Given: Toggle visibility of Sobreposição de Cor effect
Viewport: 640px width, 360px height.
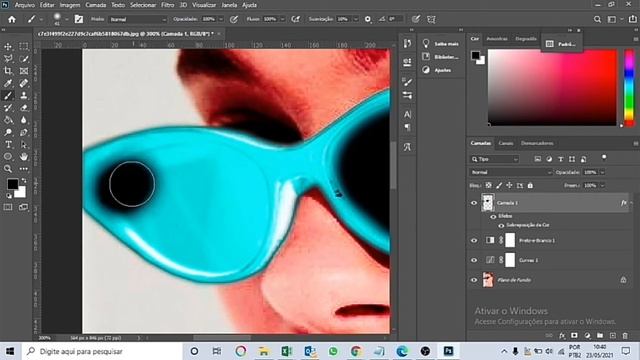Looking at the screenshot, I should coord(501,225).
